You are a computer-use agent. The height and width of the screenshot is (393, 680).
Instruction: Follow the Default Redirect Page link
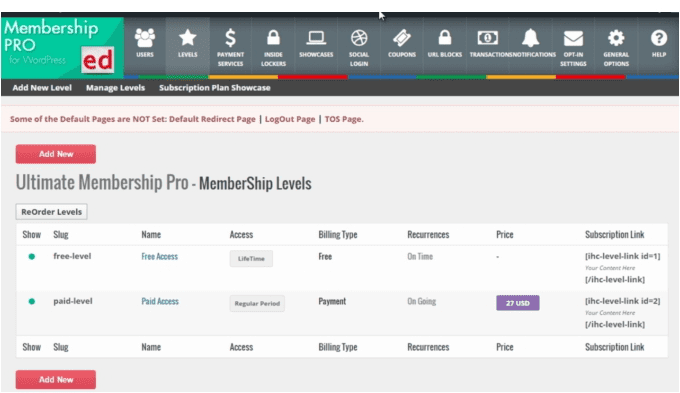point(212,119)
